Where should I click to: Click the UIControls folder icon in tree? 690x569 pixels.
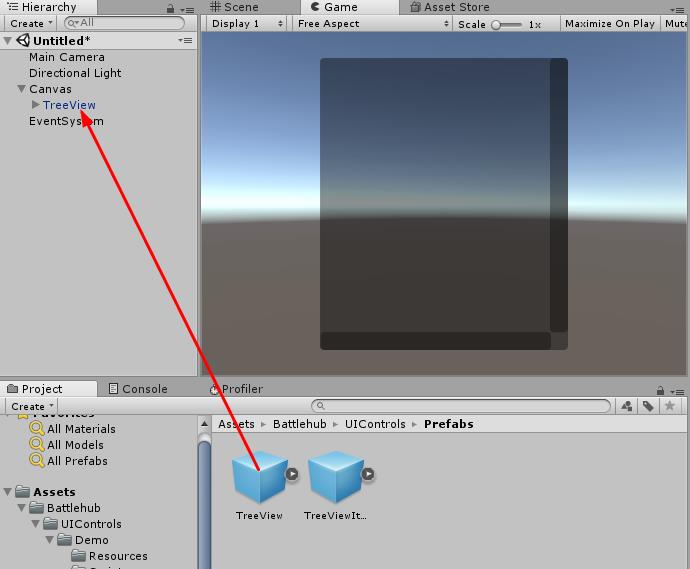50,524
